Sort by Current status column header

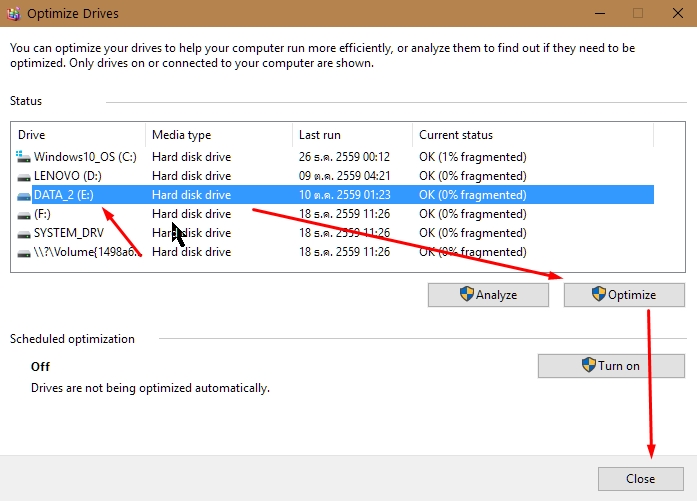533,135
